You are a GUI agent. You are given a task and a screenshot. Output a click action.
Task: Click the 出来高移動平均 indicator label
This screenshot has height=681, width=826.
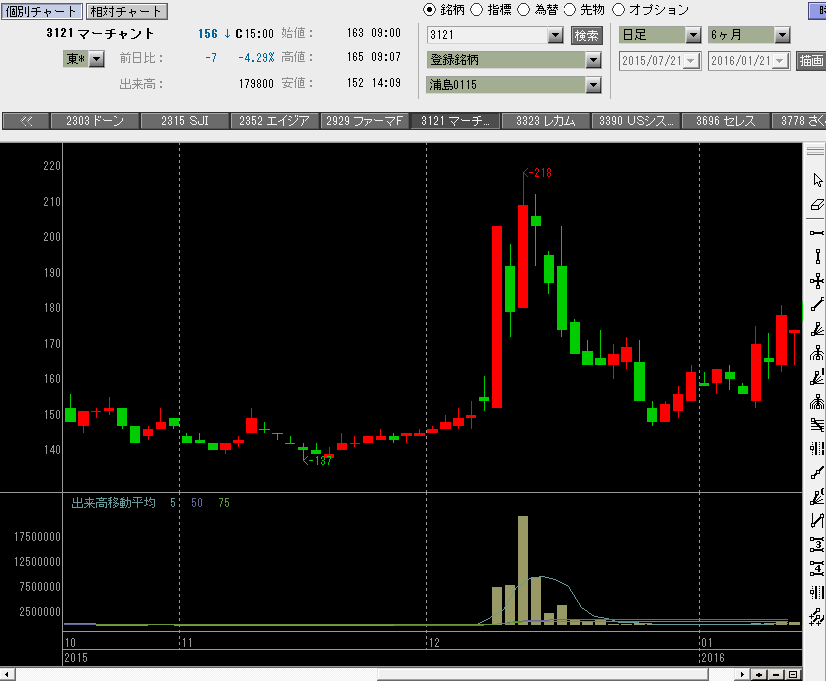(x=113, y=502)
